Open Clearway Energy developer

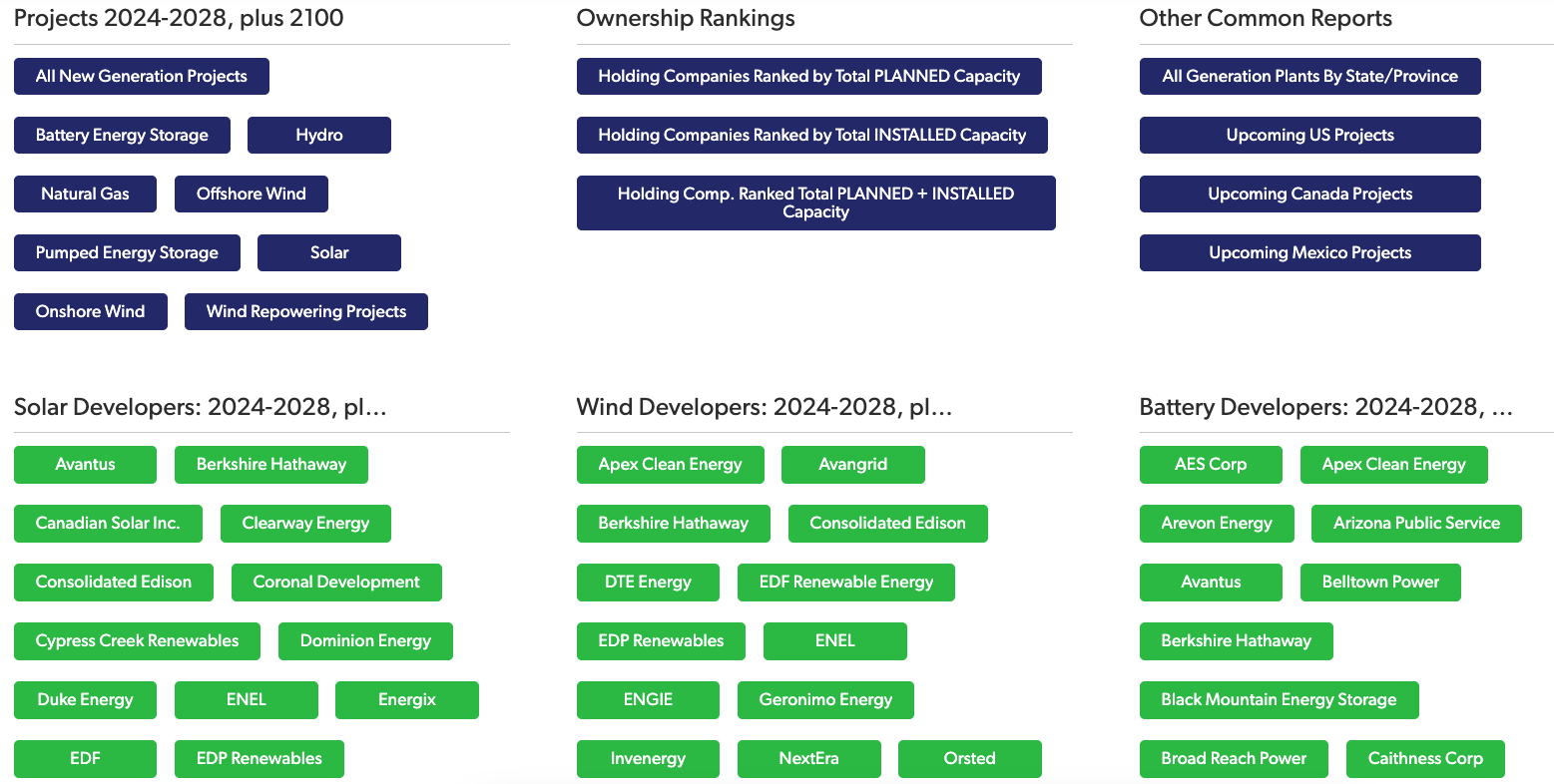[x=305, y=523]
